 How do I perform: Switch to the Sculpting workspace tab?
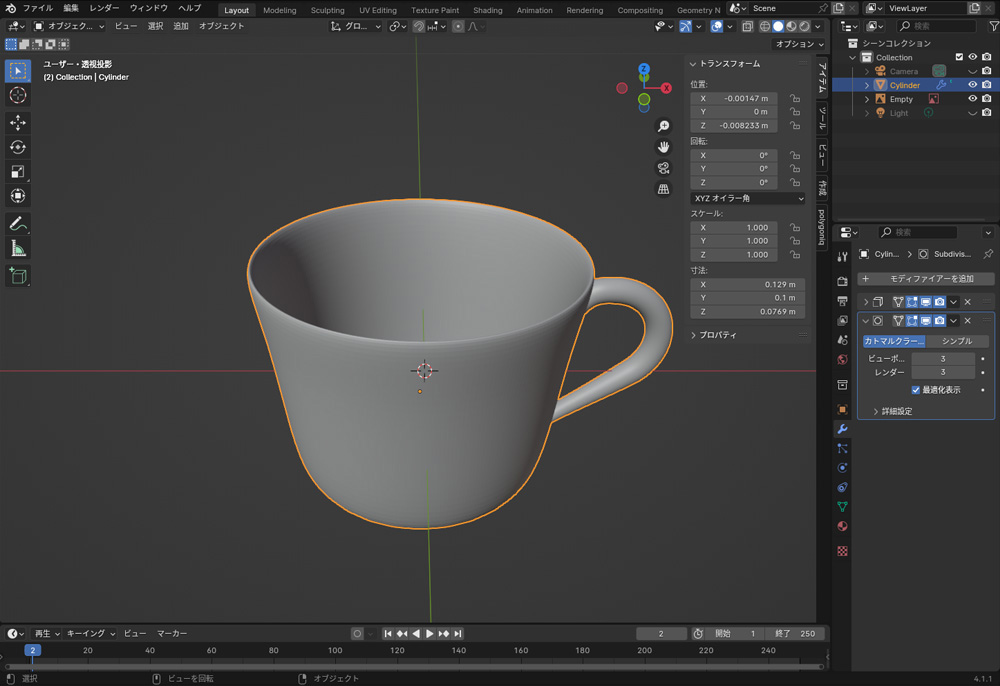click(327, 10)
